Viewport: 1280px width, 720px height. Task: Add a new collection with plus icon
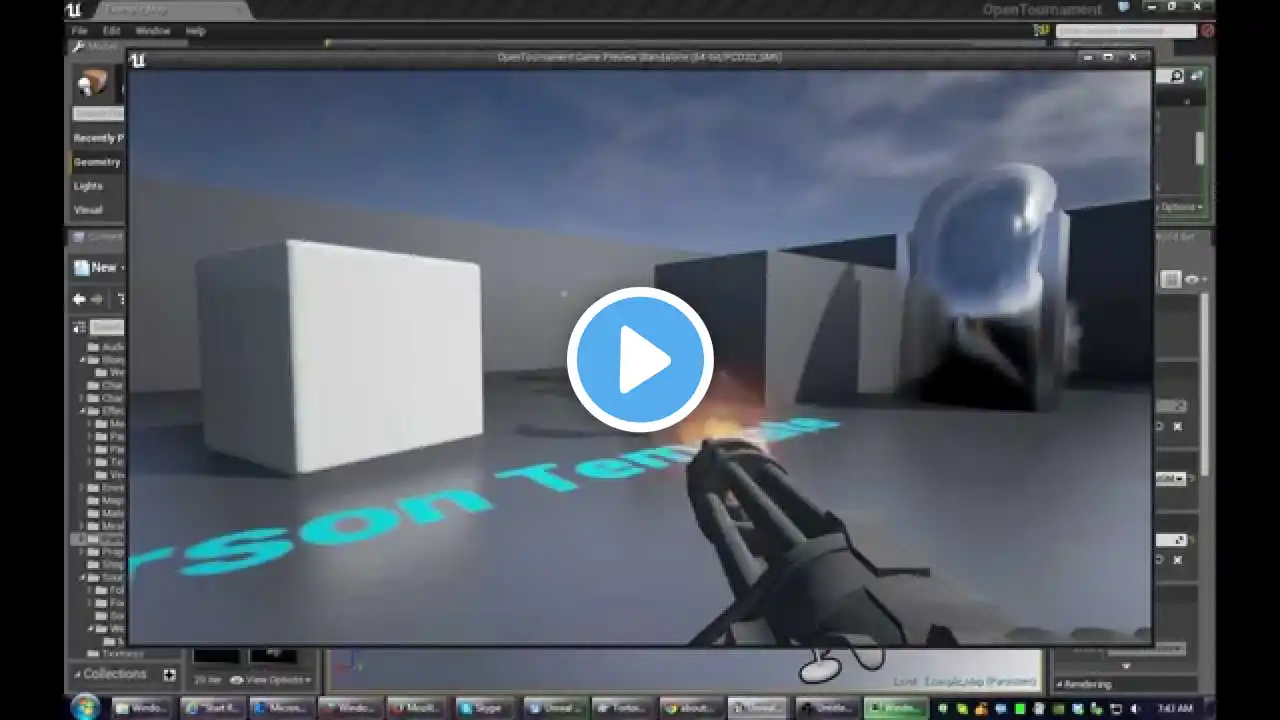click(x=169, y=675)
